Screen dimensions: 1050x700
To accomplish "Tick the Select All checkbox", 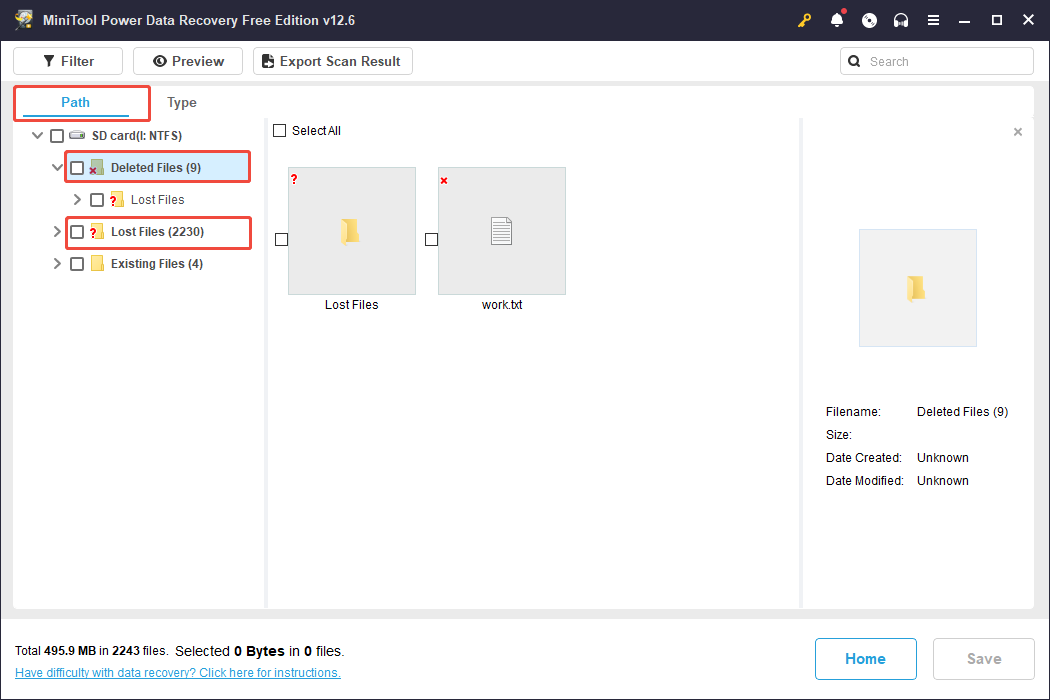I will point(280,131).
